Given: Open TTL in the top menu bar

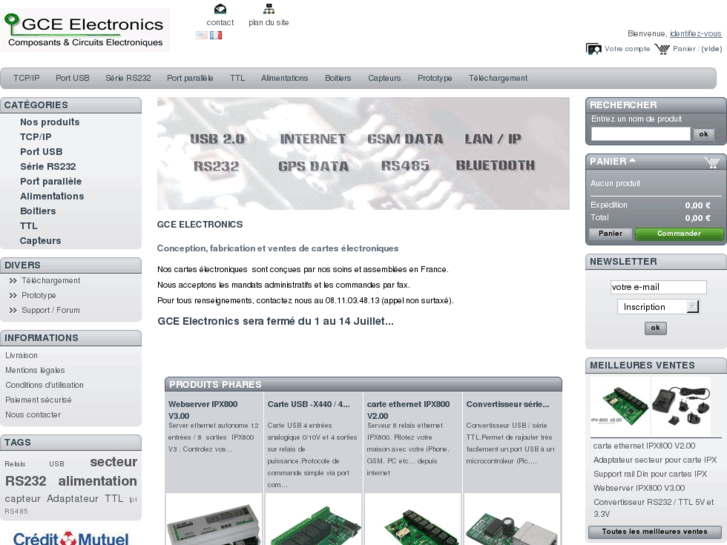Looking at the screenshot, I should (x=237, y=78).
